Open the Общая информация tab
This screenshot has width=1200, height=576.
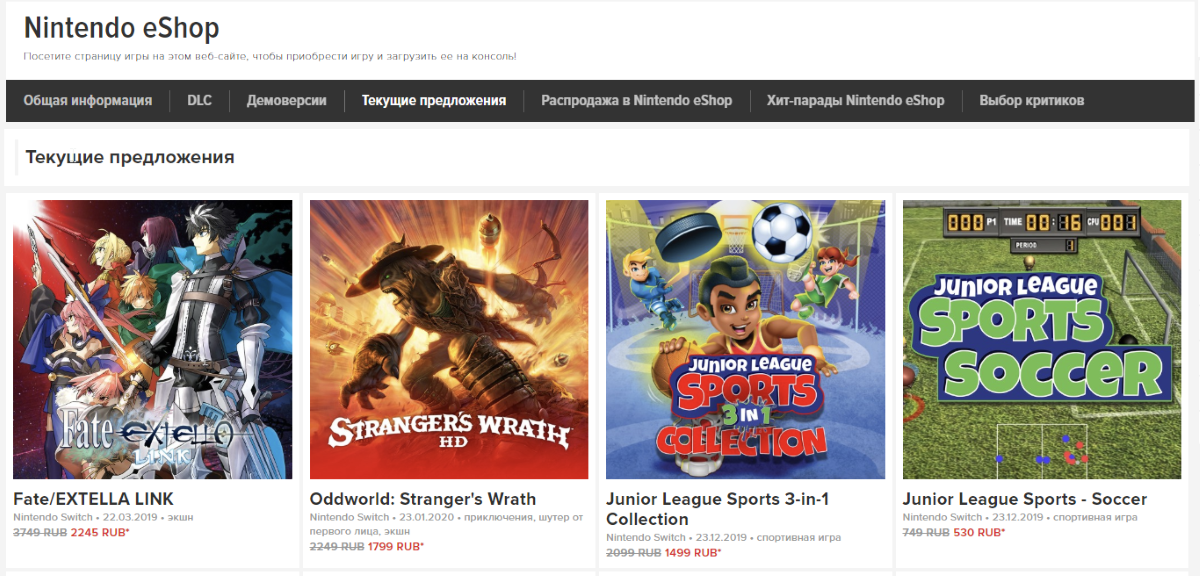88,101
